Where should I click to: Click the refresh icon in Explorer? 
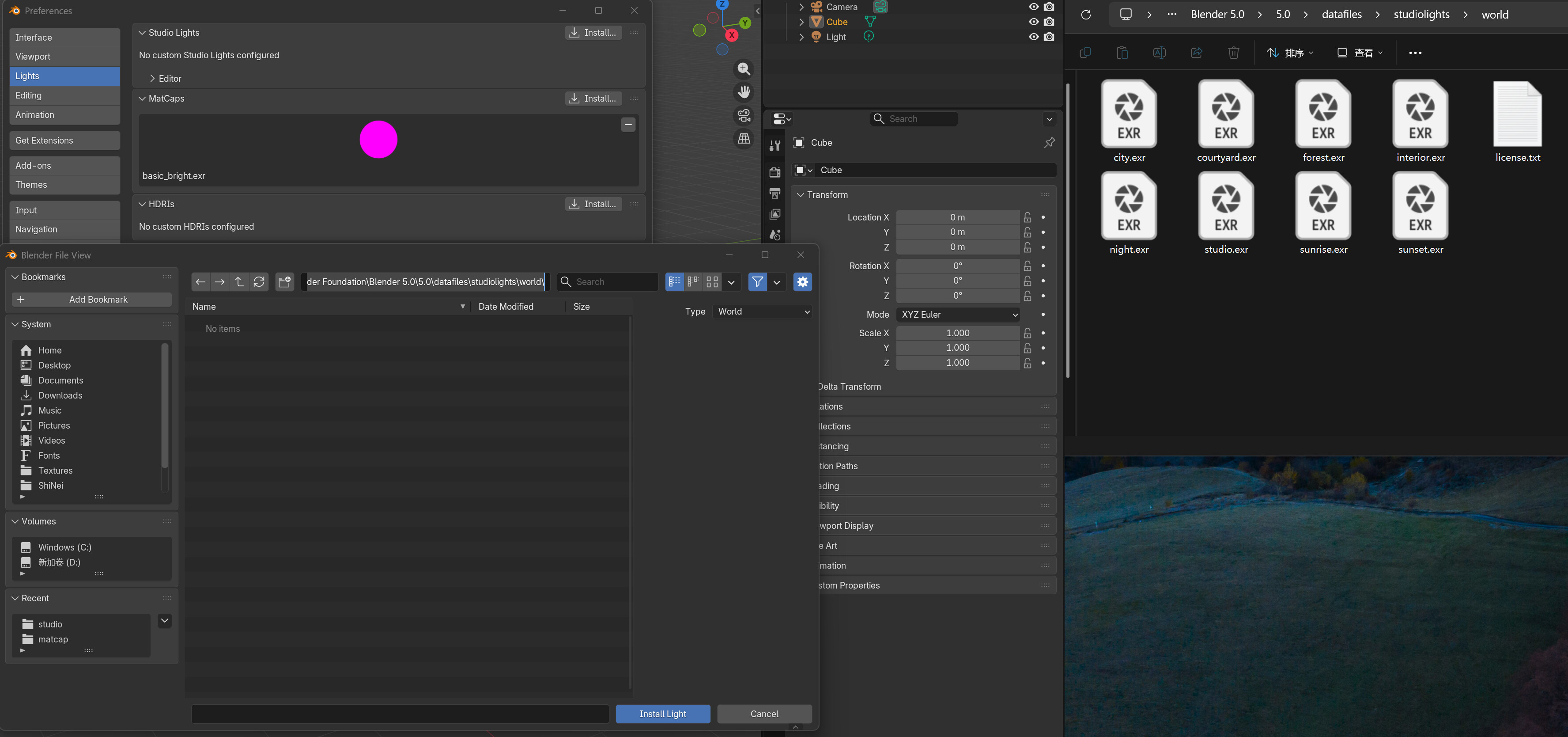pyautogui.click(x=1086, y=15)
